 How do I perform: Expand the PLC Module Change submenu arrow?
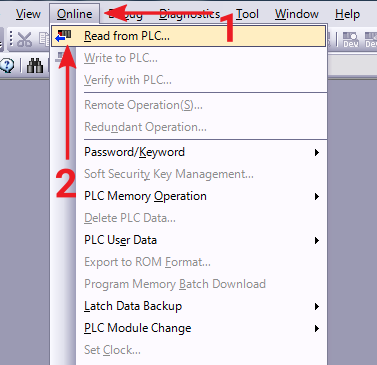317,329
